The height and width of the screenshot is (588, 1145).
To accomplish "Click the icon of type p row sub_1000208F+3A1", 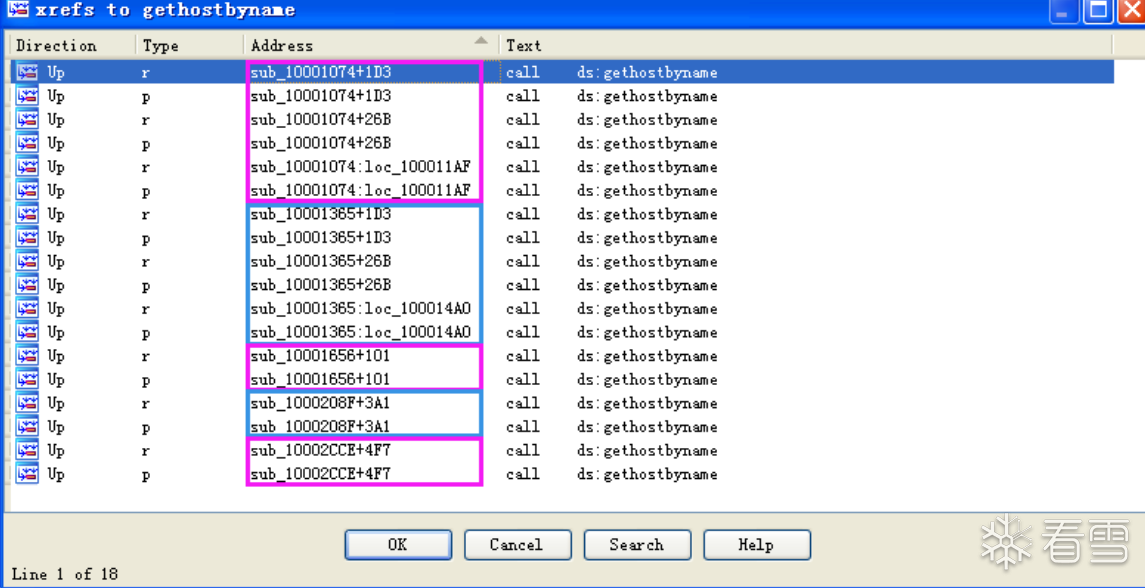I will (27, 427).
